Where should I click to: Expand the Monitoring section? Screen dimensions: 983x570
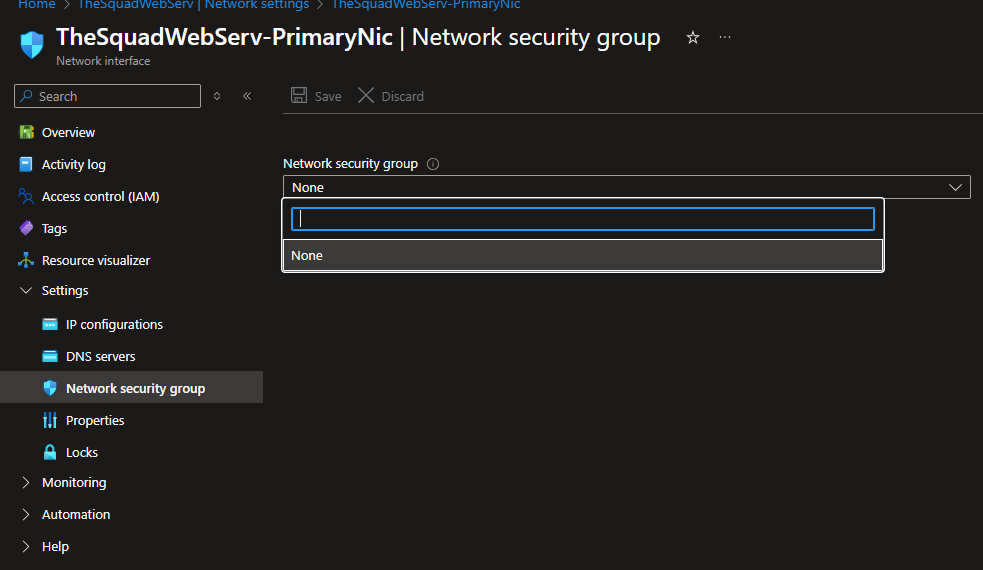(x=26, y=482)
